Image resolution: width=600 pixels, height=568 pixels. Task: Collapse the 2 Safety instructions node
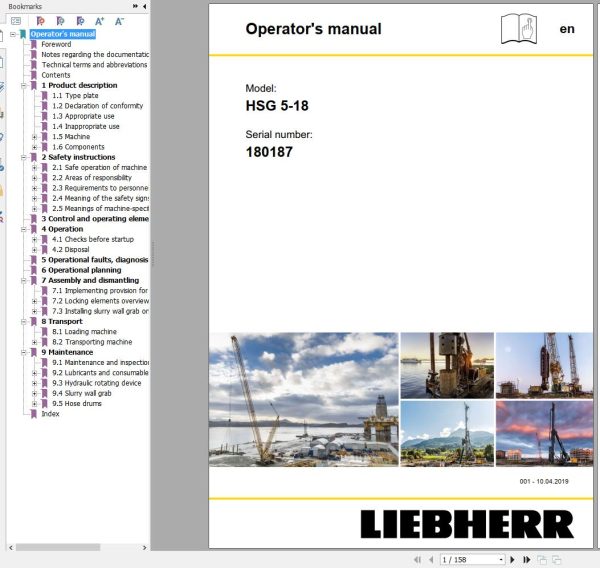pos(24,157)
